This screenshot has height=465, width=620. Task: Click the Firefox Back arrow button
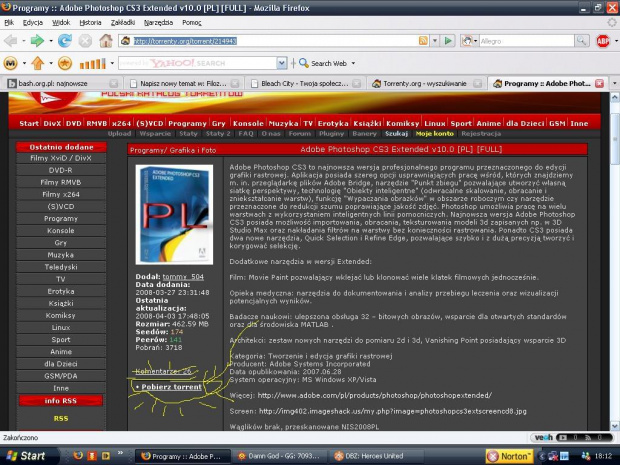(11, 41)
